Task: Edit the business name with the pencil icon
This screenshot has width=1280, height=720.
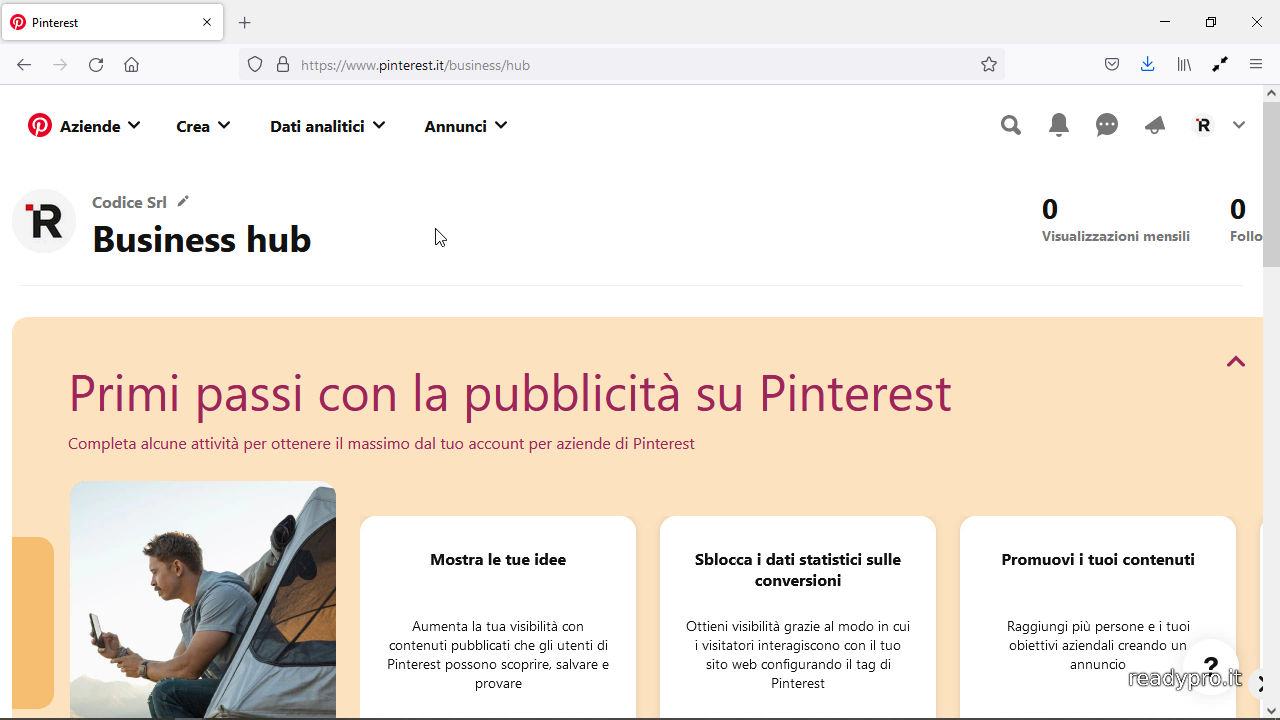Action: click(x=182, y=200)
